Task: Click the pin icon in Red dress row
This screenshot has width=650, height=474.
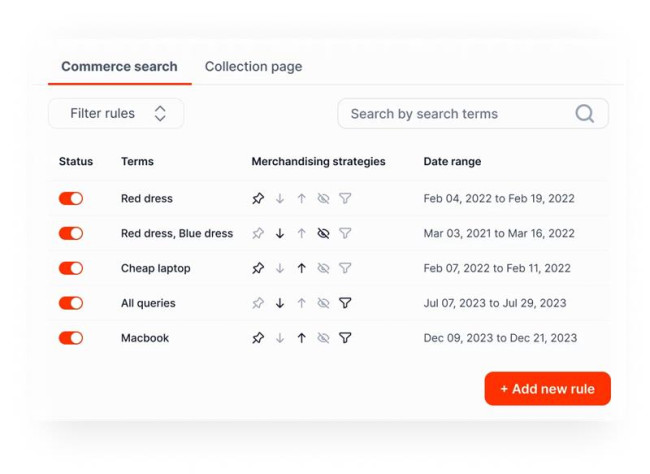Action: (258, 199)
